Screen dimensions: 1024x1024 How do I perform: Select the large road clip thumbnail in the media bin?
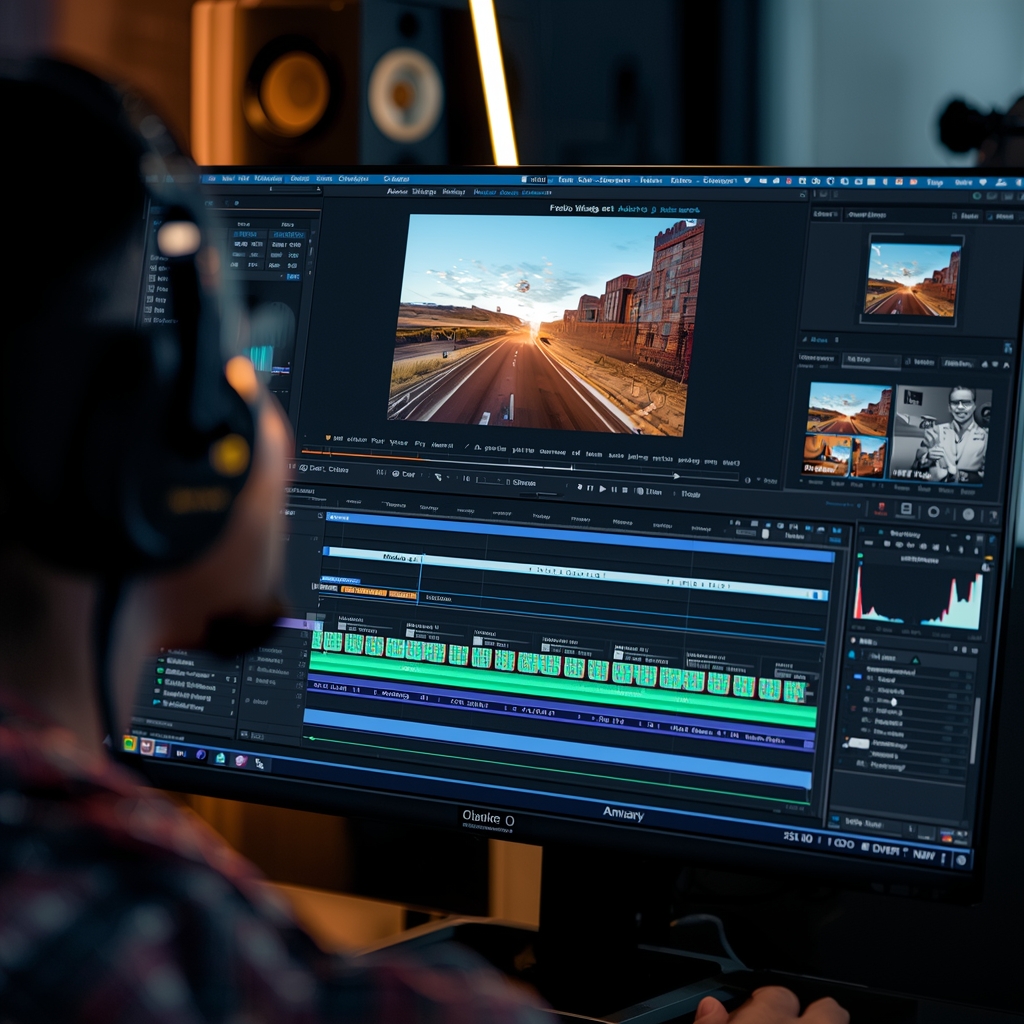[848, 409]
